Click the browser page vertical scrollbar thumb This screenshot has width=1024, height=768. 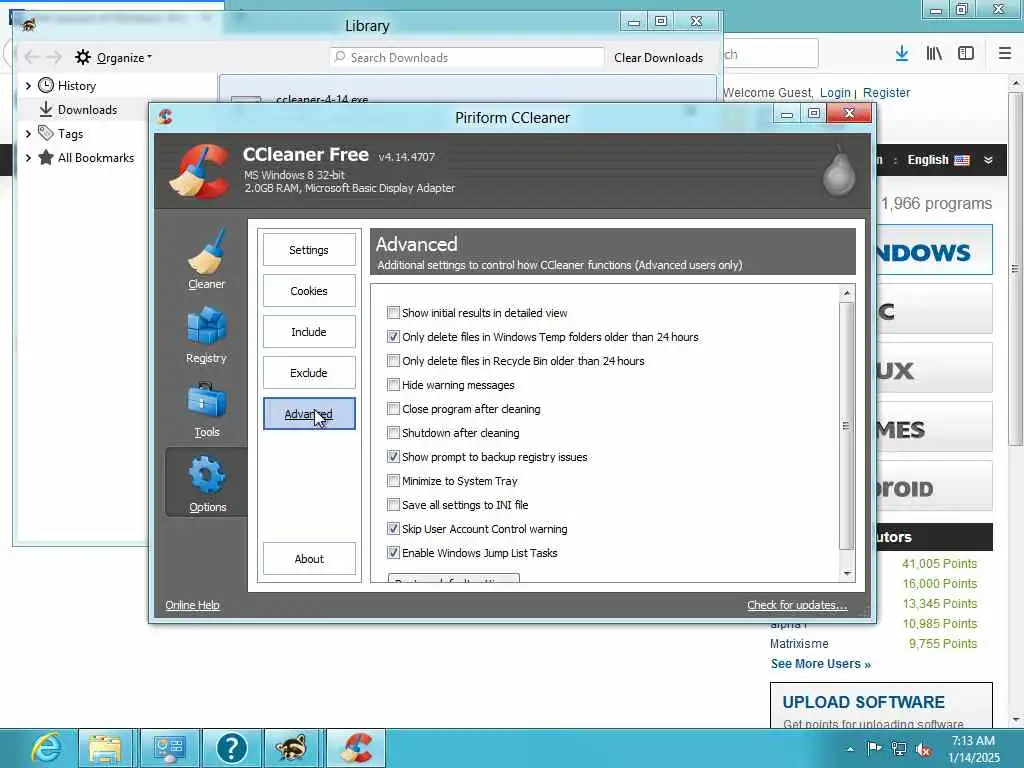click(1016, 269)
